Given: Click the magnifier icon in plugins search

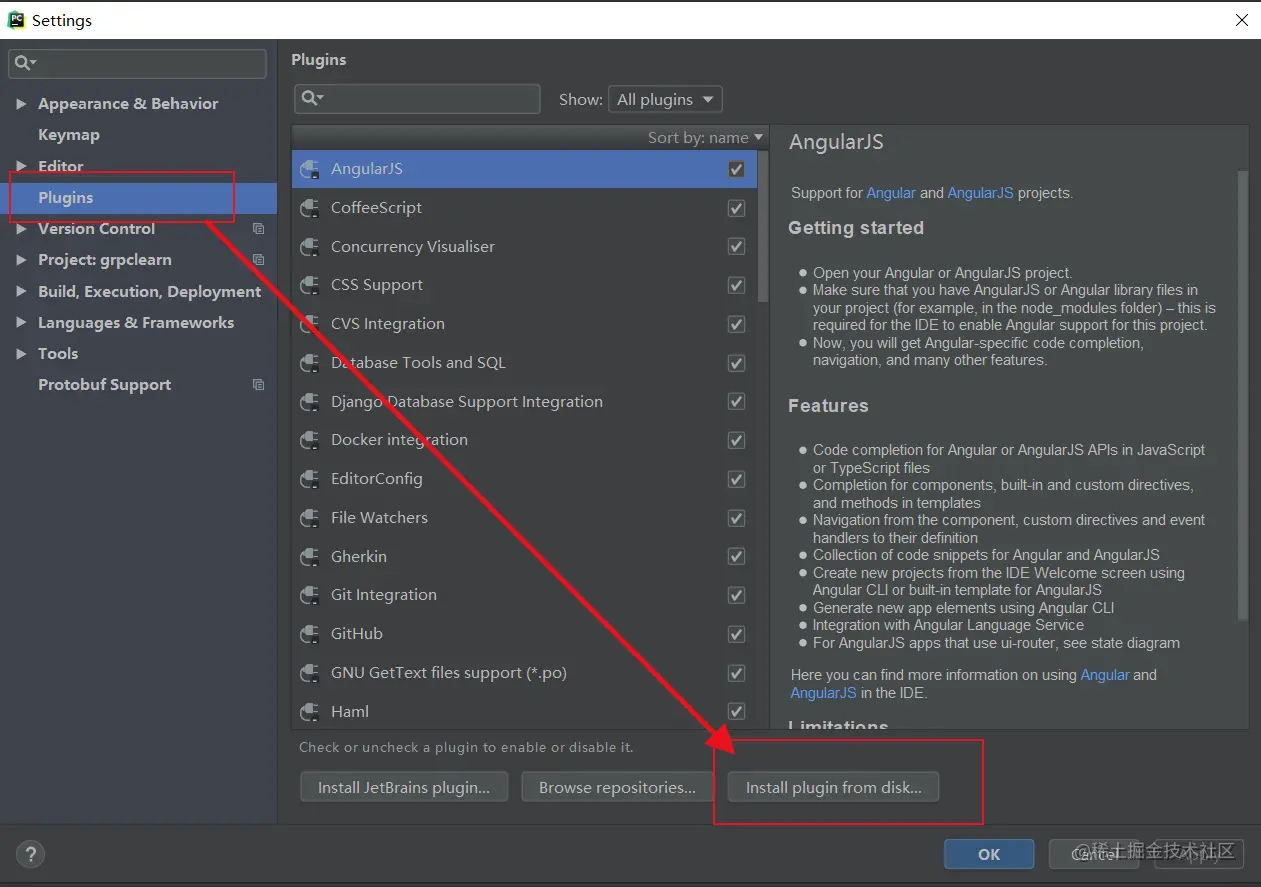Looking at the screenshot, I should [x=311, y=97].
